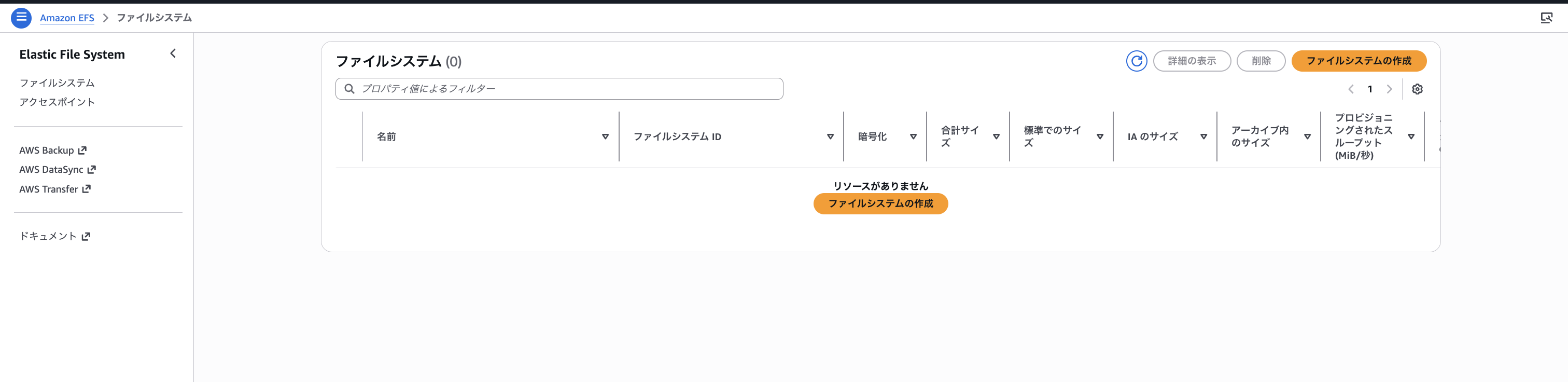The height and width of the screenshot is (382, 1568).
Task: Collapse the Elastic File System sidebar
Action: coord(173,53)
